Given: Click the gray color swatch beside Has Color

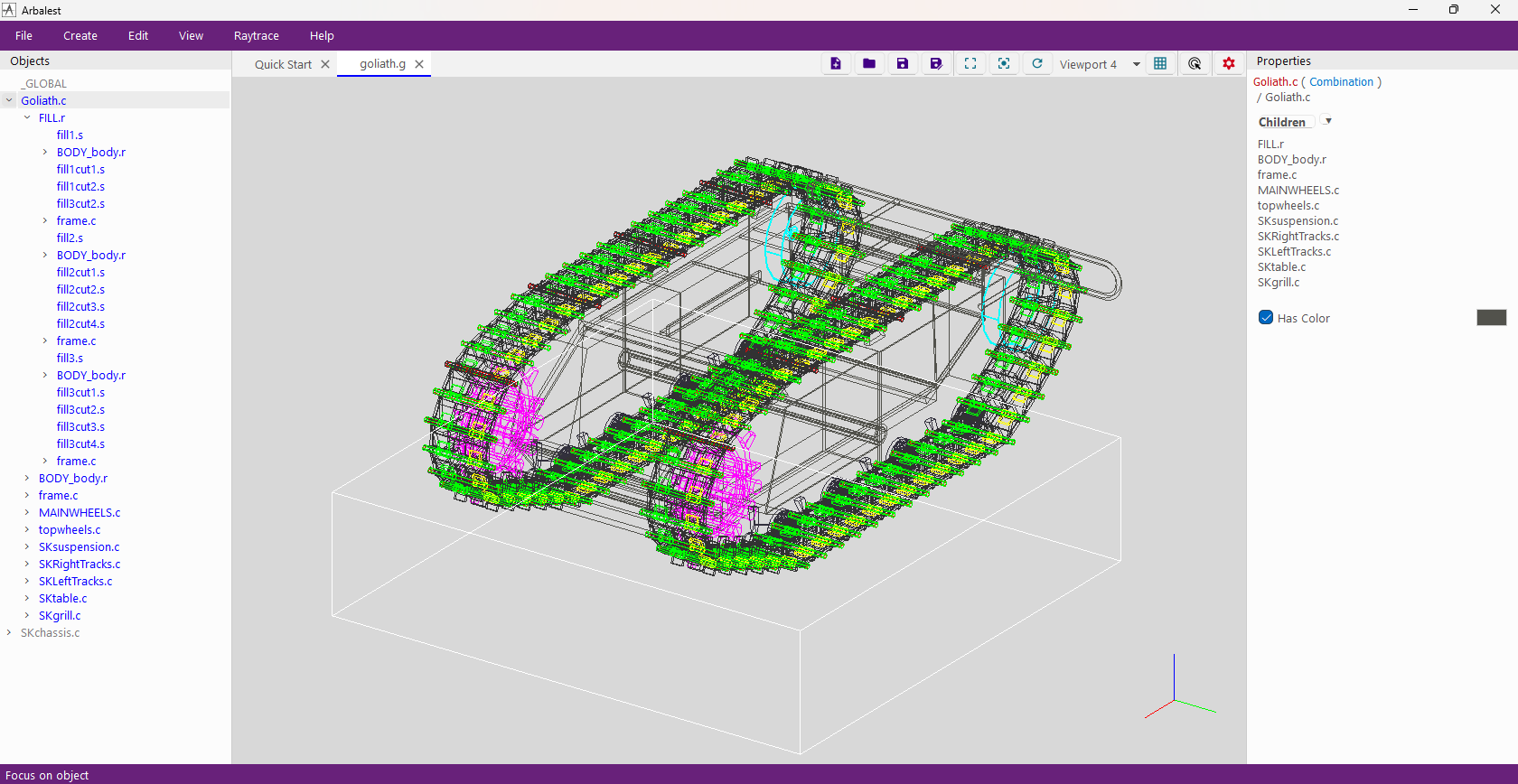Looking at the screenshot, I should pos(1492,318).
